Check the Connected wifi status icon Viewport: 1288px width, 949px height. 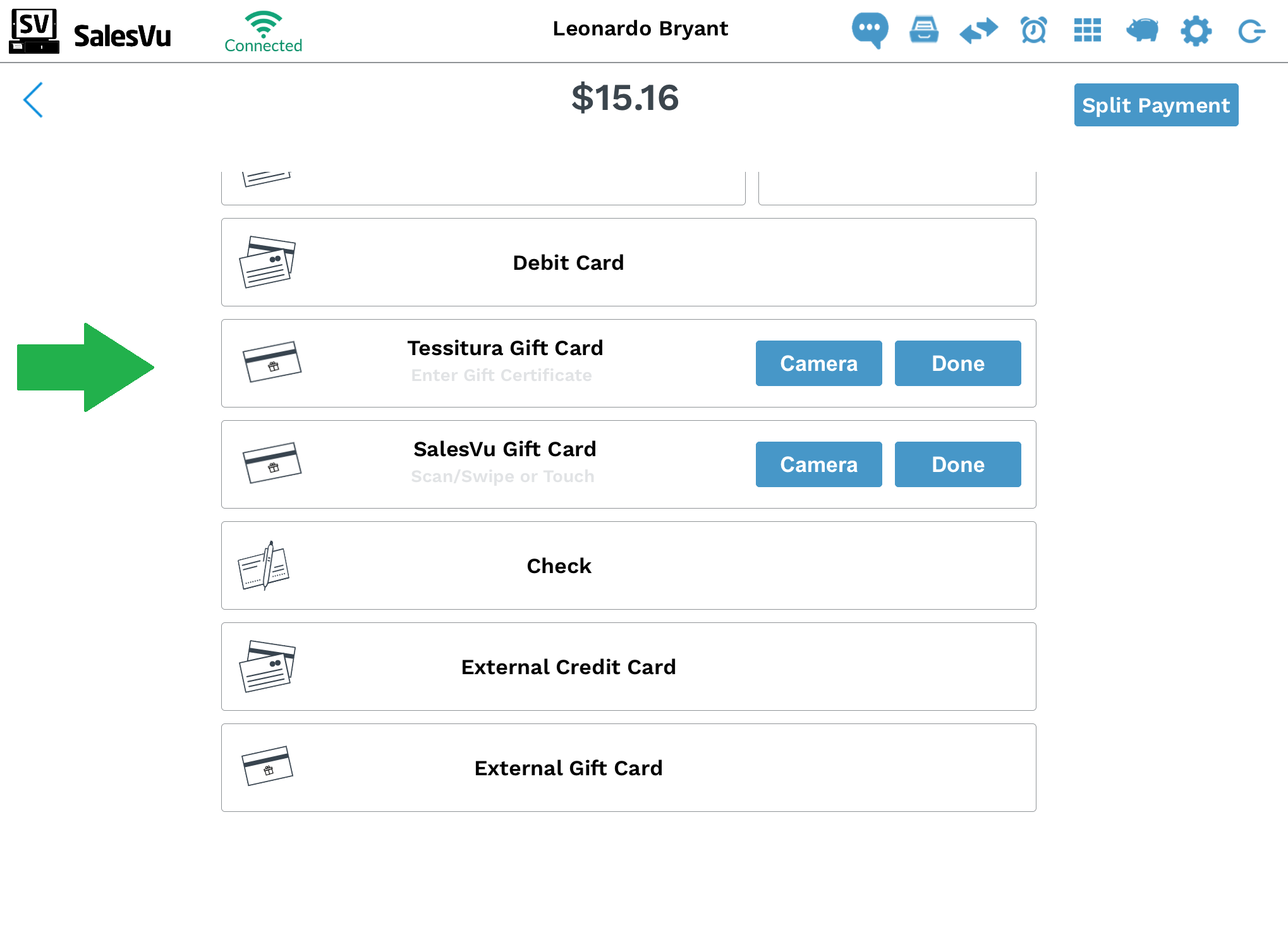tap(264, 32)
